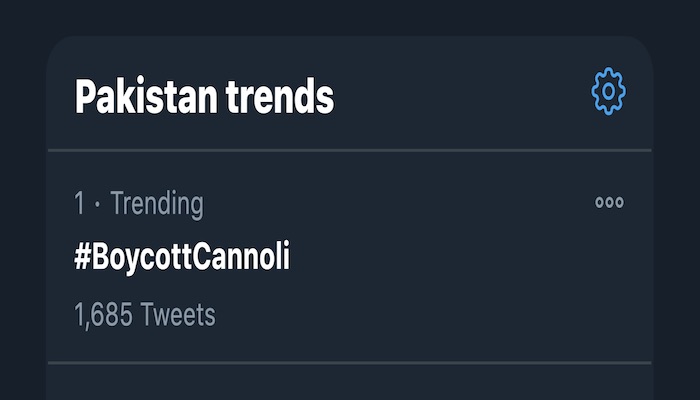Select the 1,685 Tweets count text
The width and height of the screenshot is (700, 400).
pos(145,315)
